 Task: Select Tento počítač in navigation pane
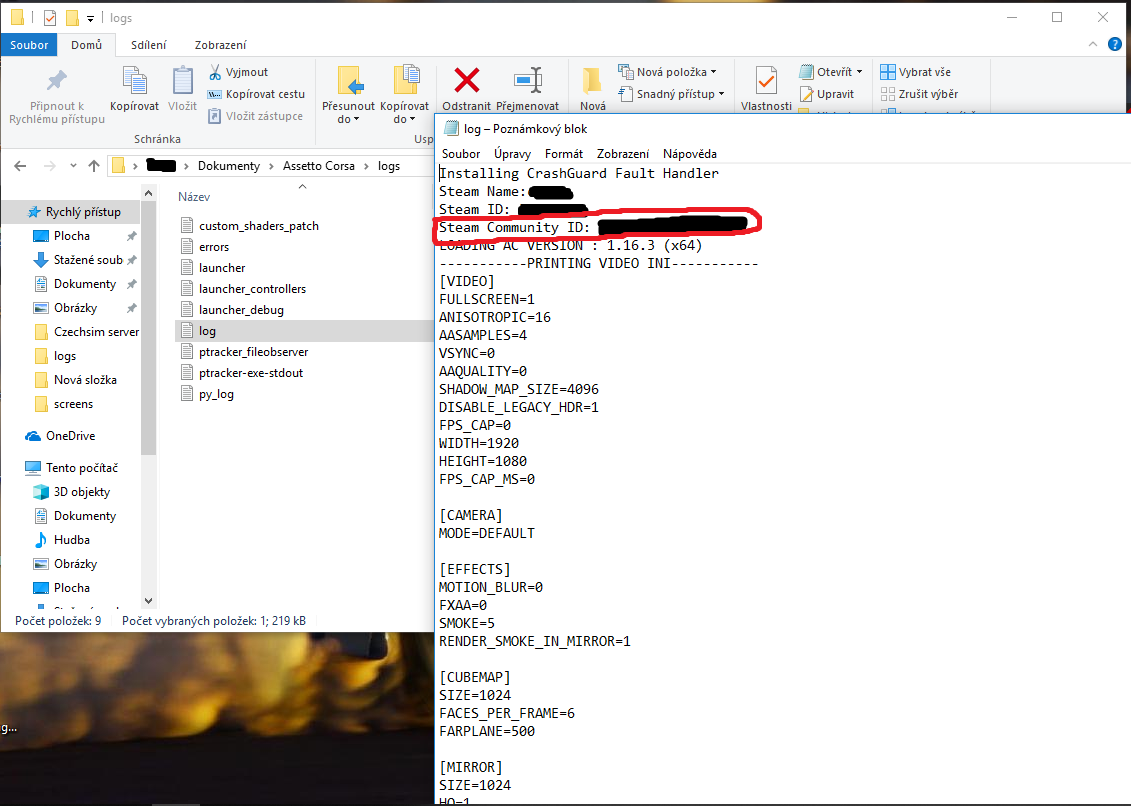tap(71, 468)
